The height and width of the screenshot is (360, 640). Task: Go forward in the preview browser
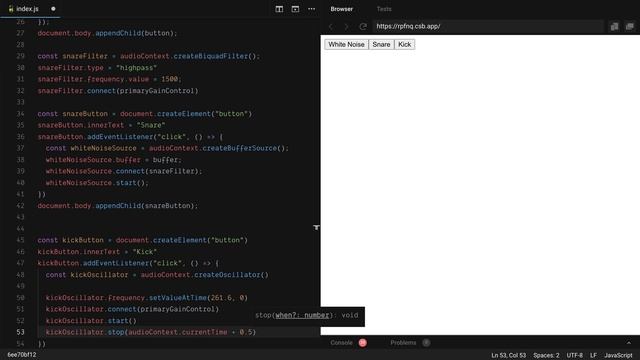(x=347, y=27)
